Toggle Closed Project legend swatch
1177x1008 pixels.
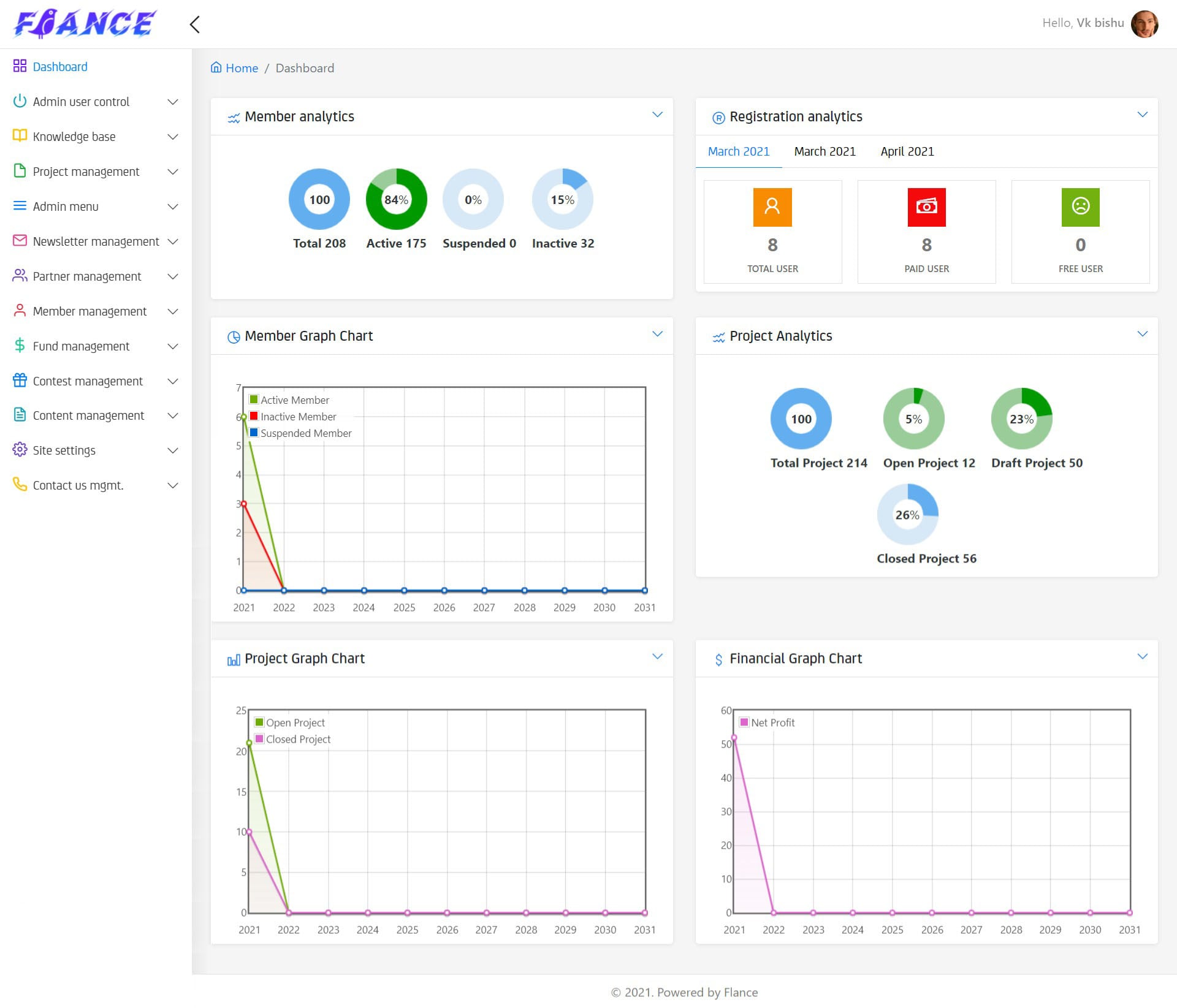coord(259,739)
